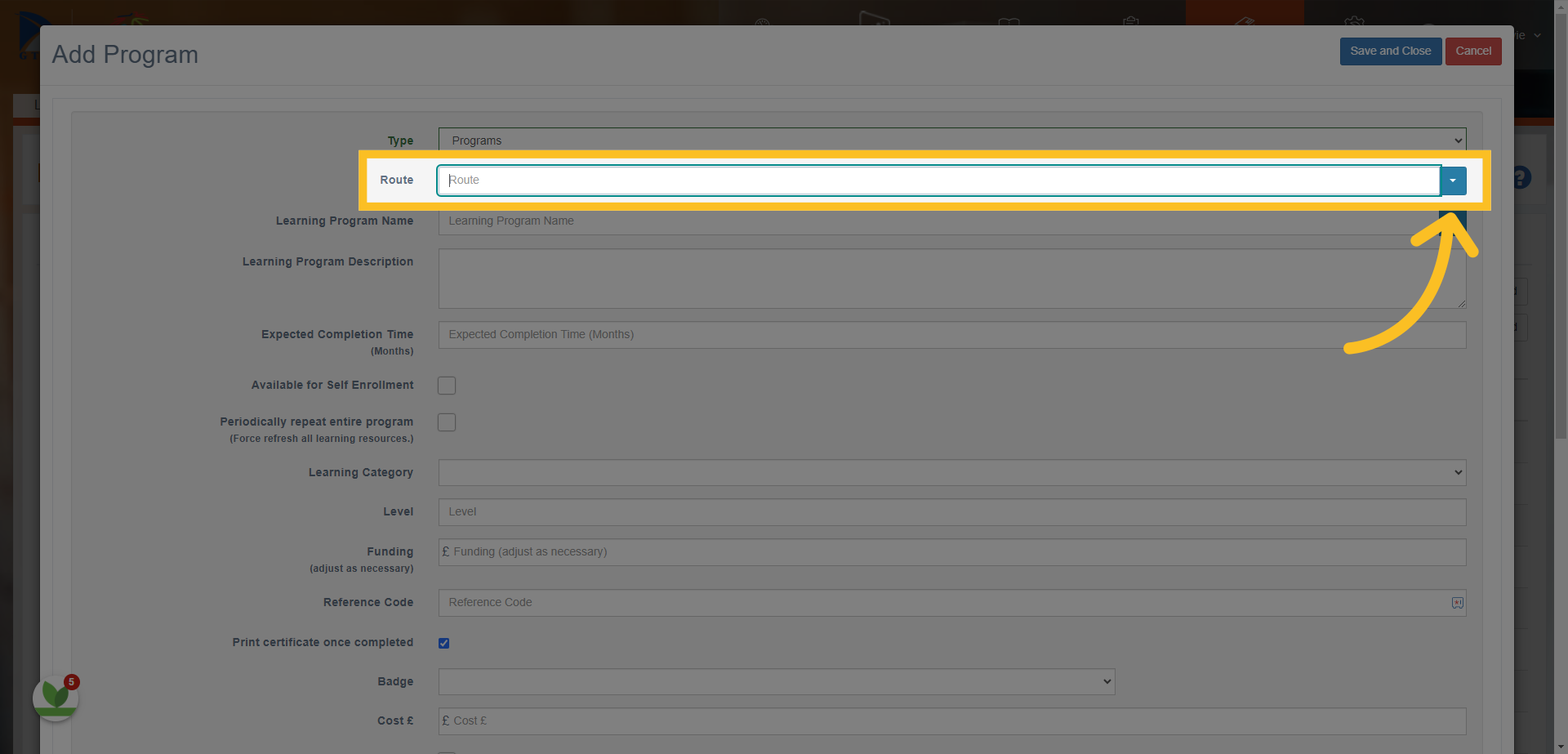Click into the Route input field
1568x754 pixels.
click(x=938, y=181)
